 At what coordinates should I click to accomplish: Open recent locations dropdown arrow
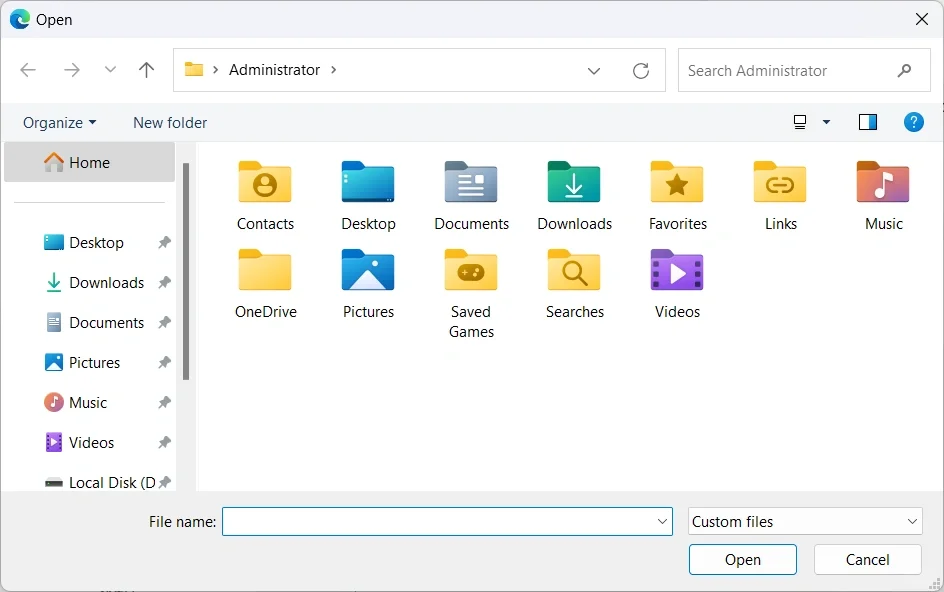click(x=110, y=70)
